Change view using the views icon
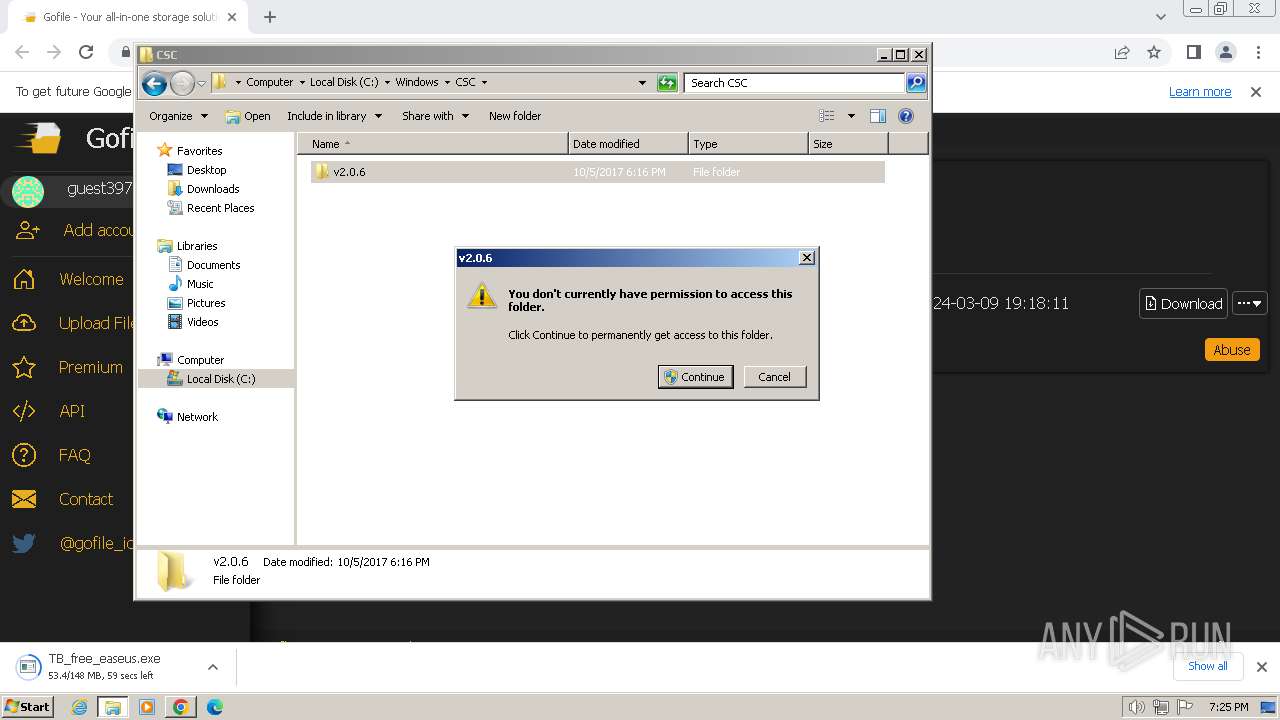The width and height of the screenshot is (1280, 720). (826, 116)
